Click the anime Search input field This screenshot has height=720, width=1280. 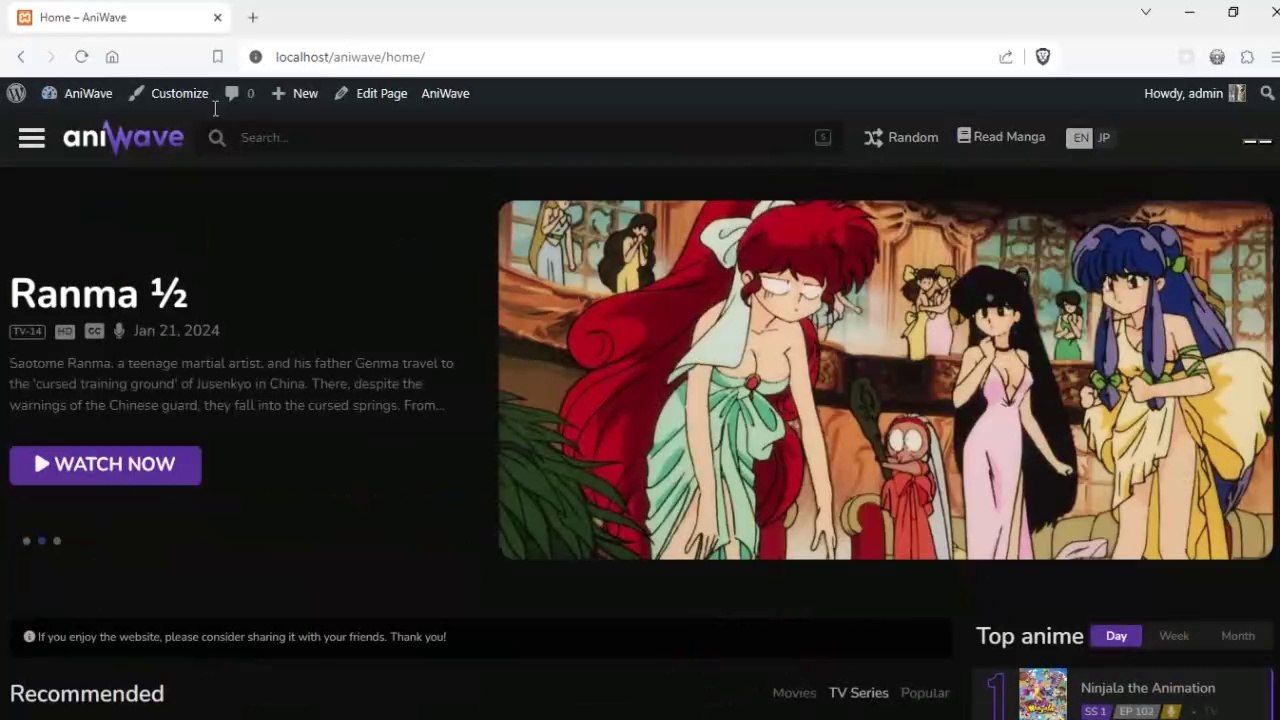520,138
